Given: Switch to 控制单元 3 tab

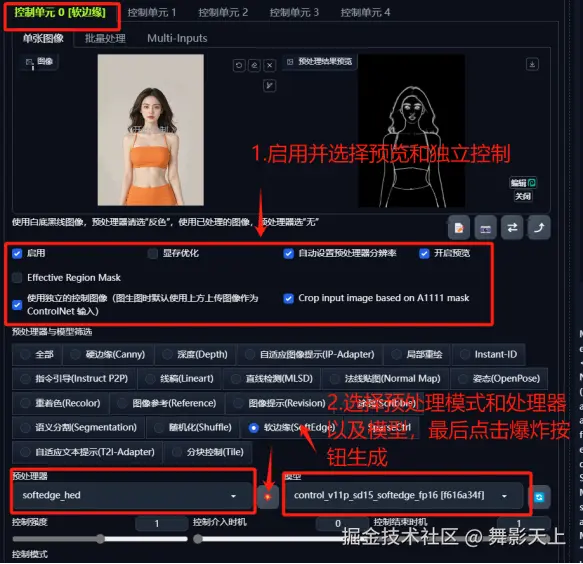Looking at the screenshot, I should point(294,13).
